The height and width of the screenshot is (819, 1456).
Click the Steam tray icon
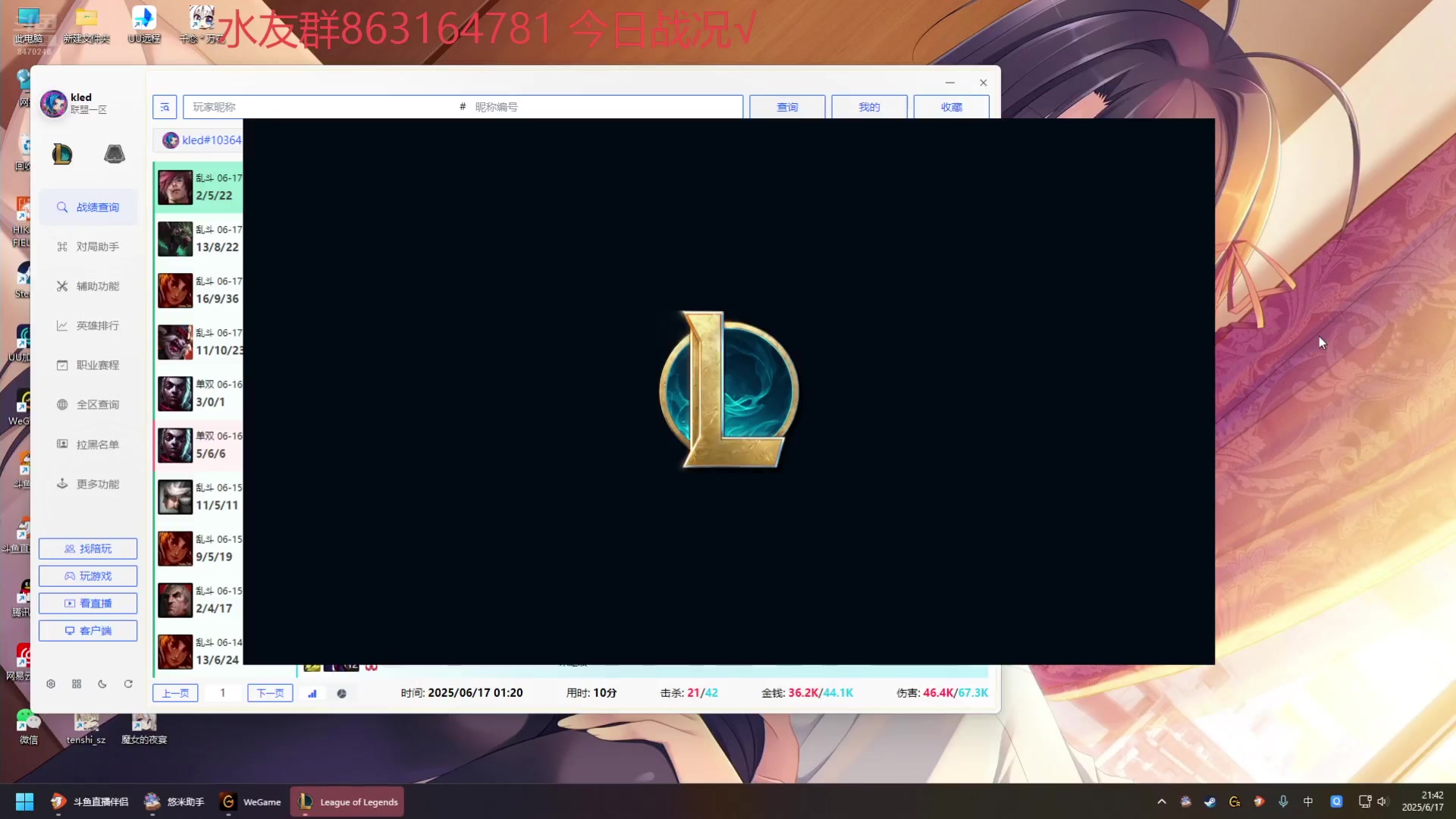(1210, 802)
